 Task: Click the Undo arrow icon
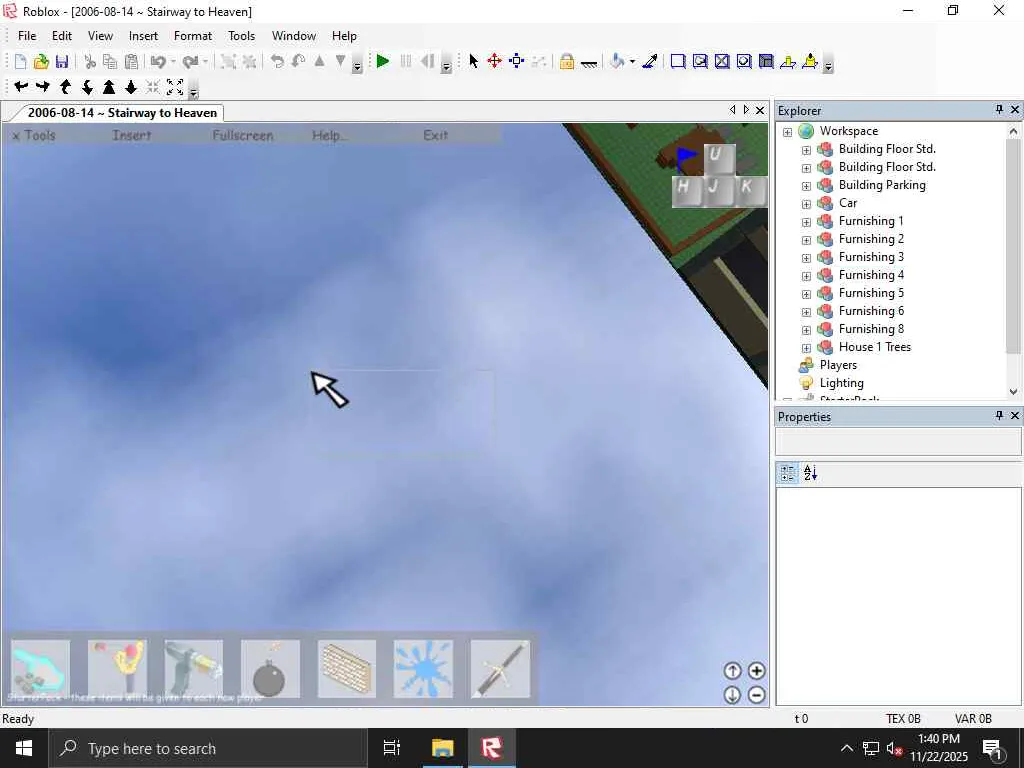pos(158,61)
